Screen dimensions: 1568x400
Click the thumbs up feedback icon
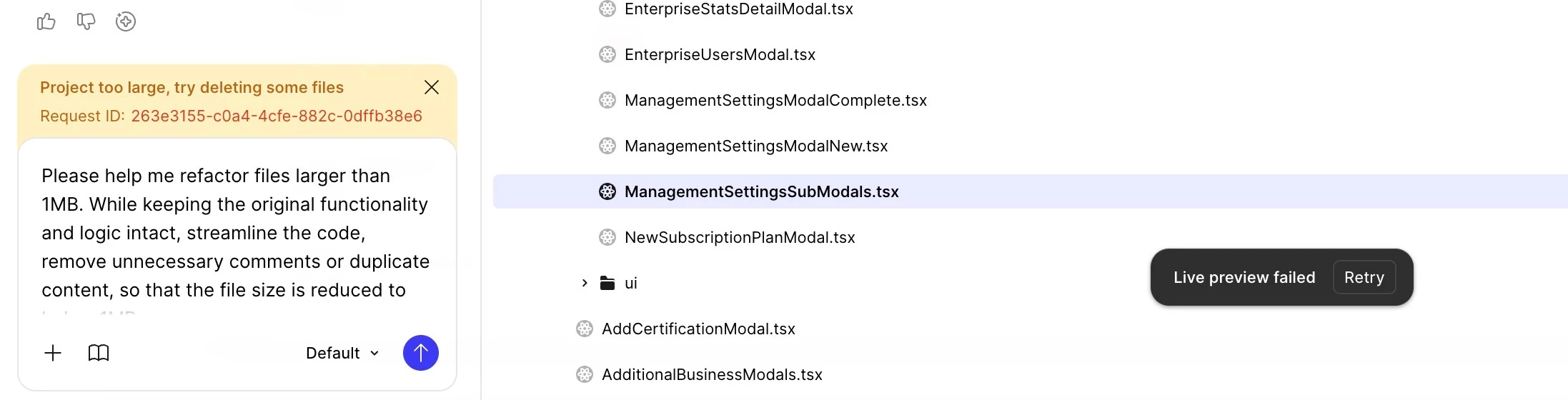[x=46, y=21]
